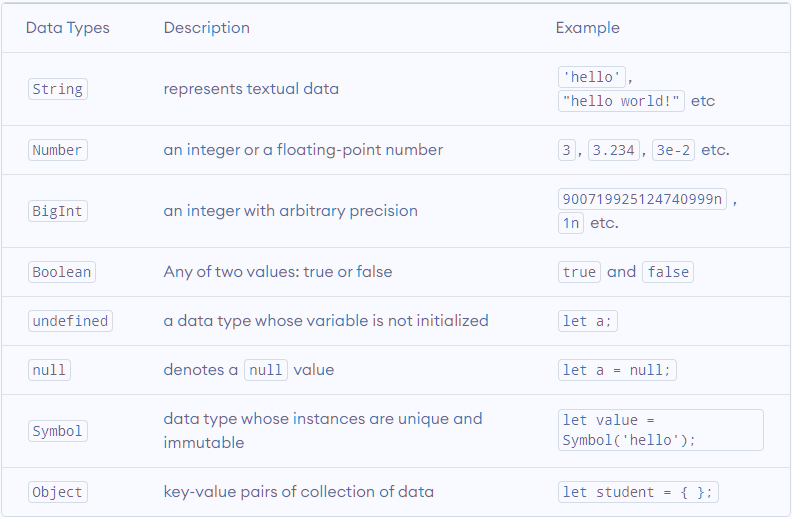Click the Description column header

(207, 27)
